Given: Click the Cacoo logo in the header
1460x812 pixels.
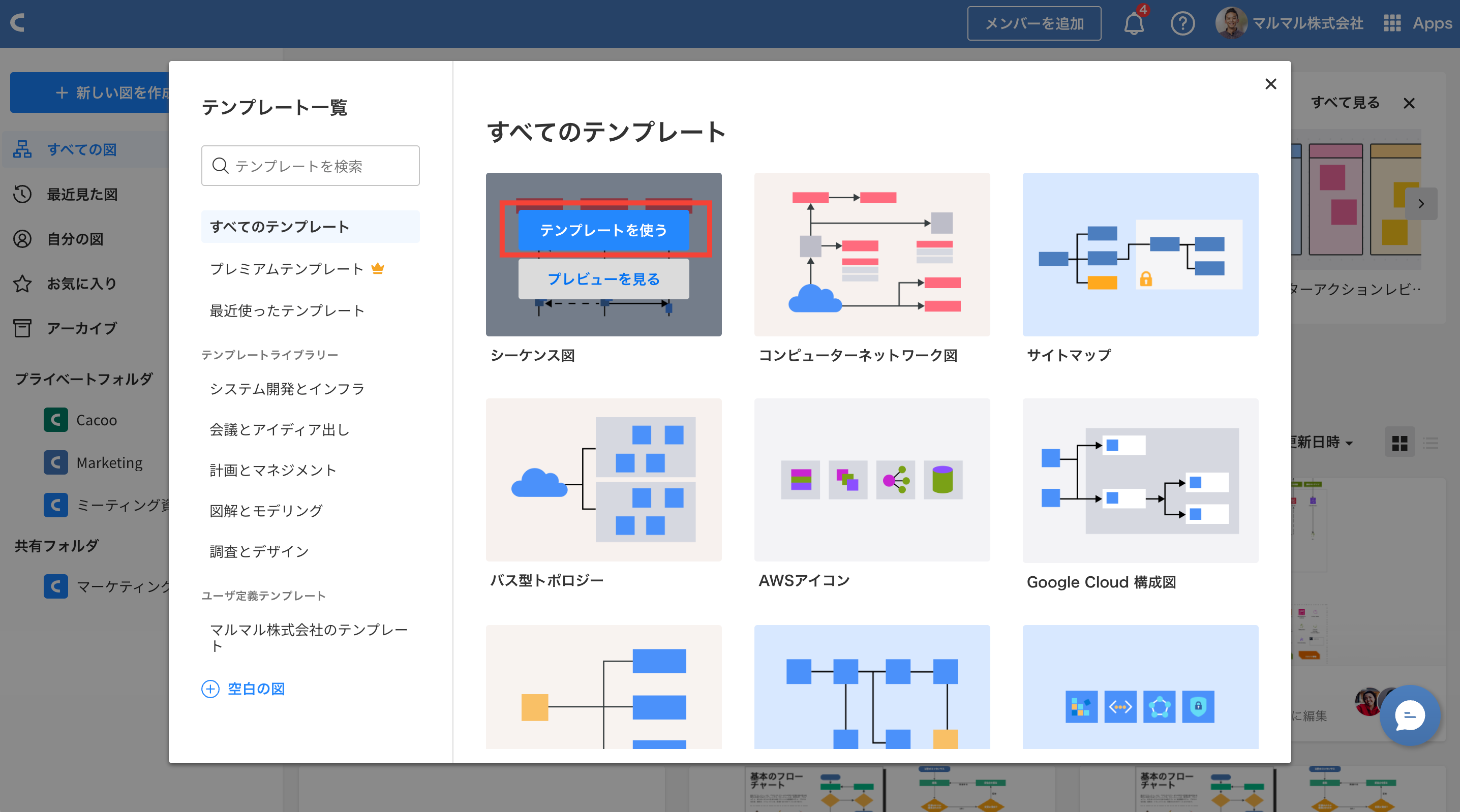Looking at the screenshot, I should 18,23.
